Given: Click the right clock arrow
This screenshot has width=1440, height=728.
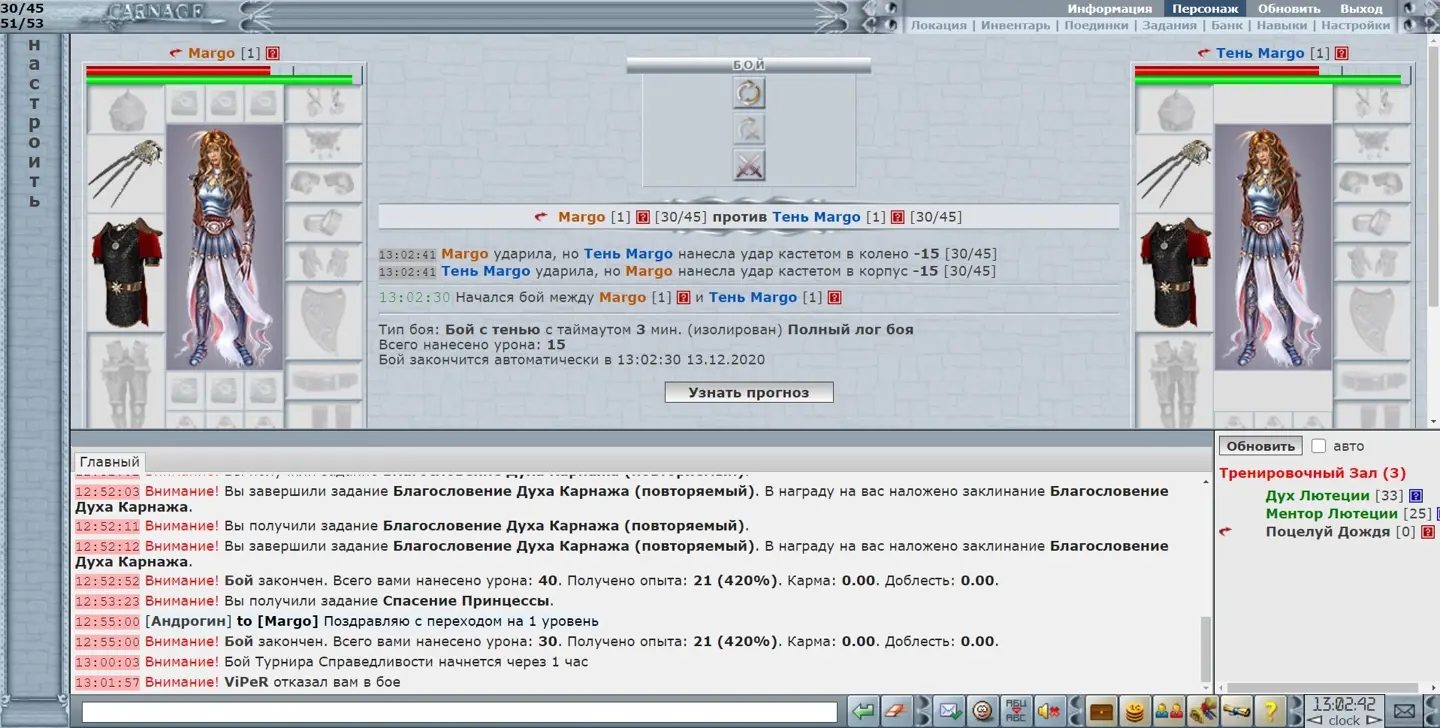Looking at the screenshot, I should (x=1373, y=720).
